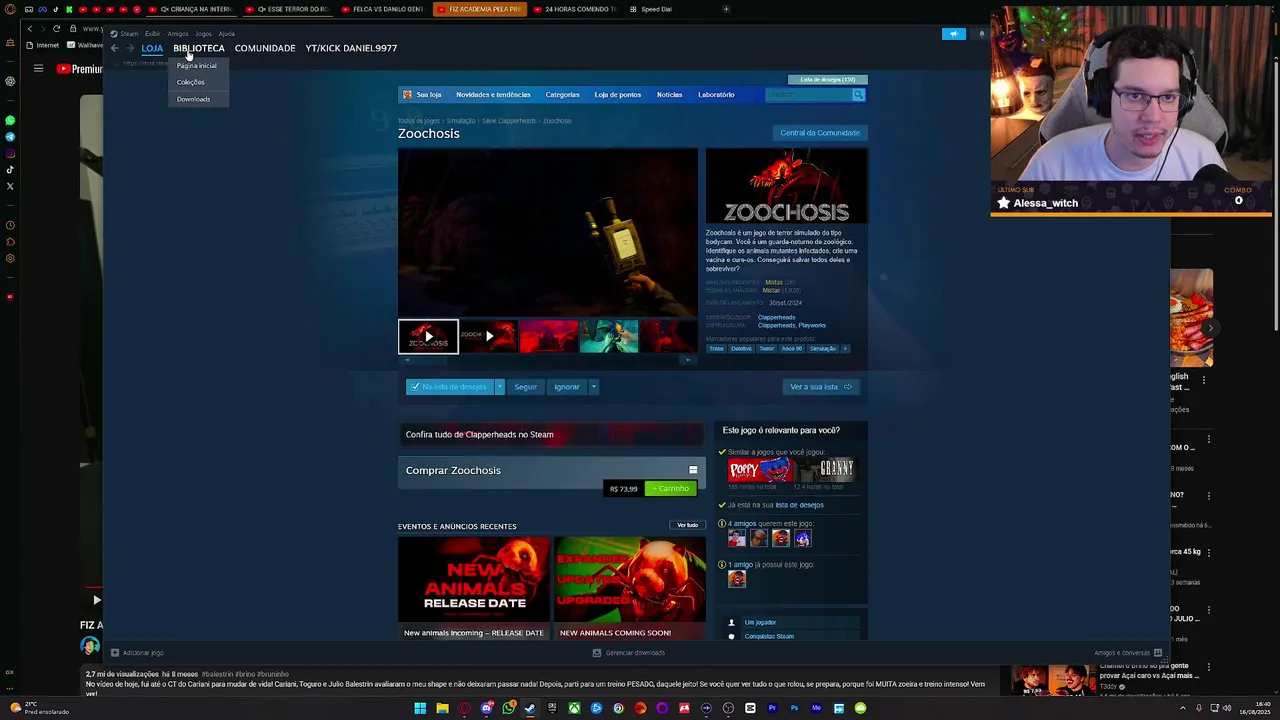The width and height of the screenshot is (1280, 720).
Task: Click the Steam announcements megaphone icon
Action: tap(954, 34)
